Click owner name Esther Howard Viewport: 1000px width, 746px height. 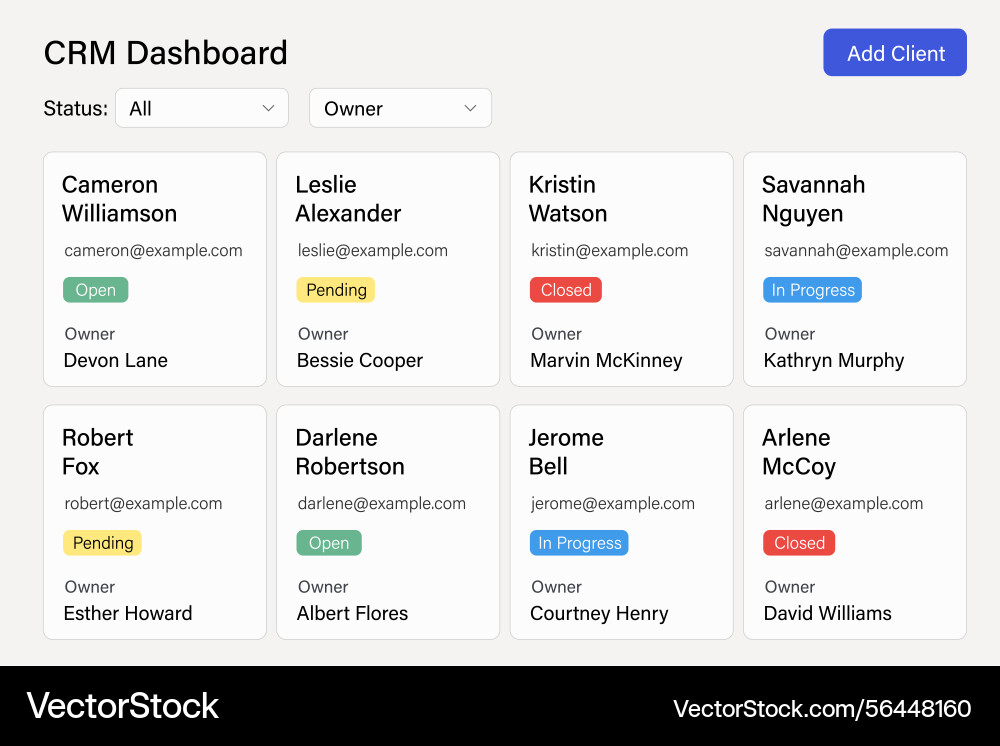[x=128, y=613]
